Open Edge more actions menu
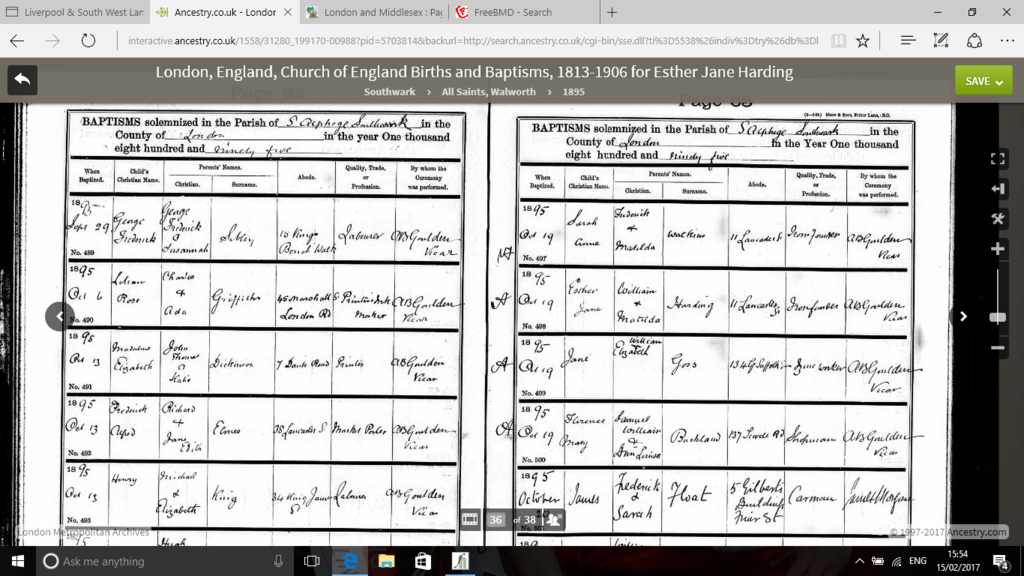Image resolution: width=1024 pixels, height=576 pixels. 1007,40
